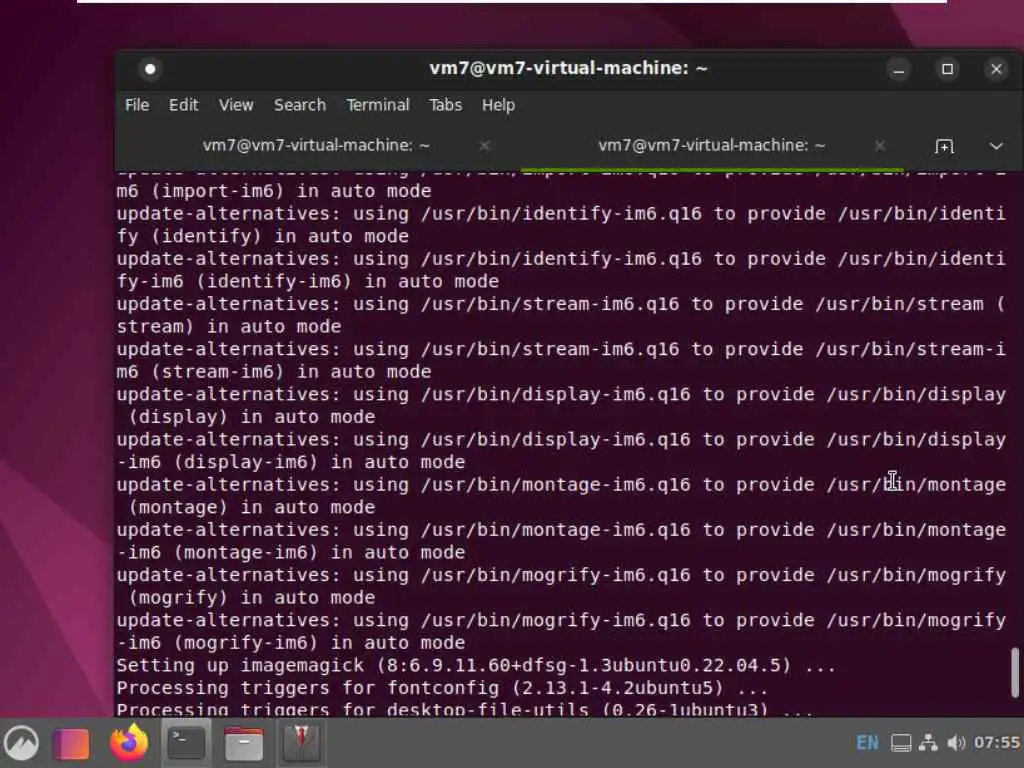Screen dimensions: 1024x768
Task: Click the 'Setting up imagemagick' output line
Action: [475, 665]
